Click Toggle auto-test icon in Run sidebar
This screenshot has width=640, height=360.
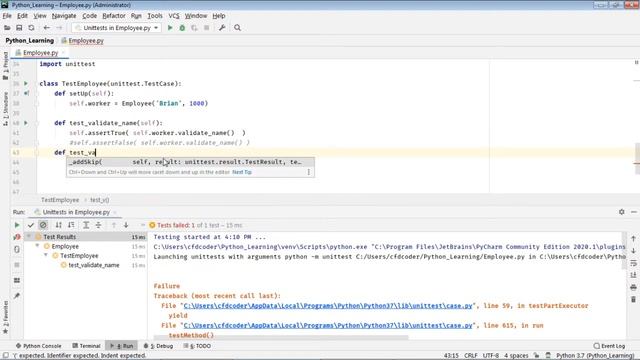click(17, 249)
